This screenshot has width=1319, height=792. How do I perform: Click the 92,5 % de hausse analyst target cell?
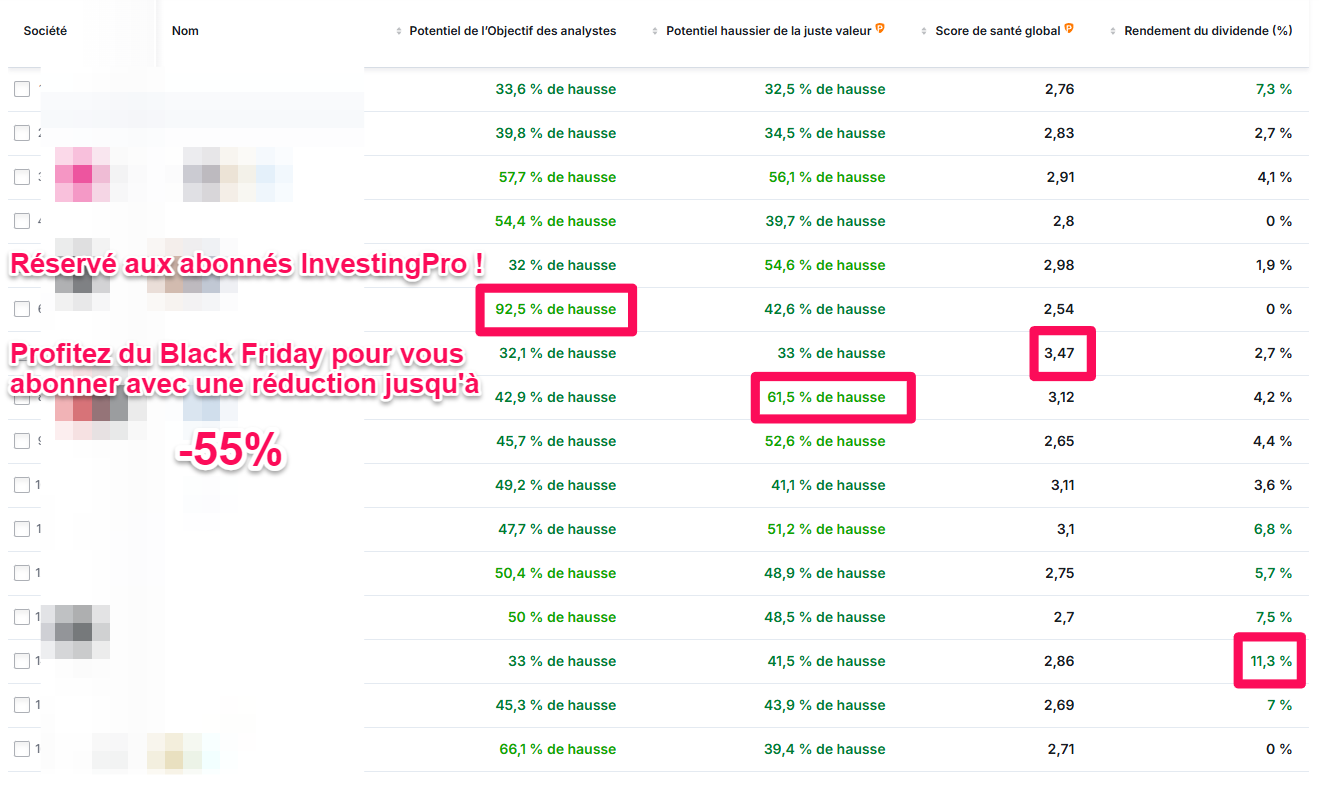tap(556, 309)
